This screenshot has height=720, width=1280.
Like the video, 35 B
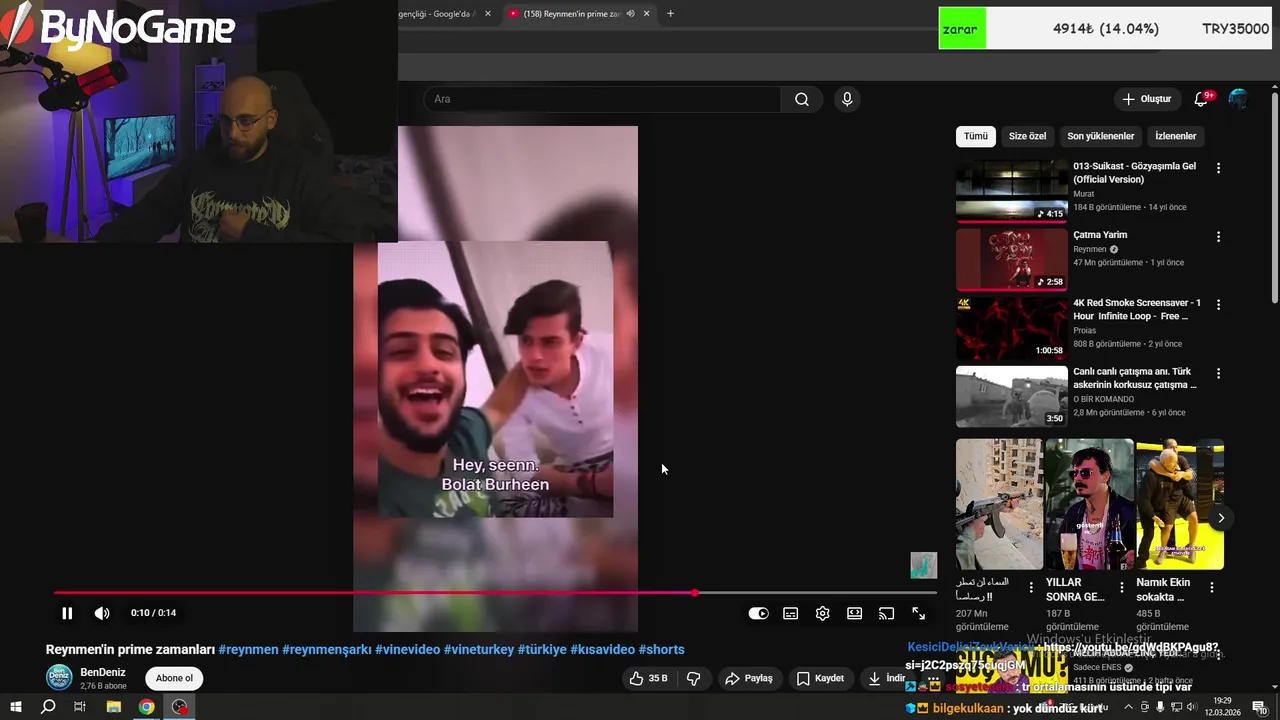coord(648,678)
